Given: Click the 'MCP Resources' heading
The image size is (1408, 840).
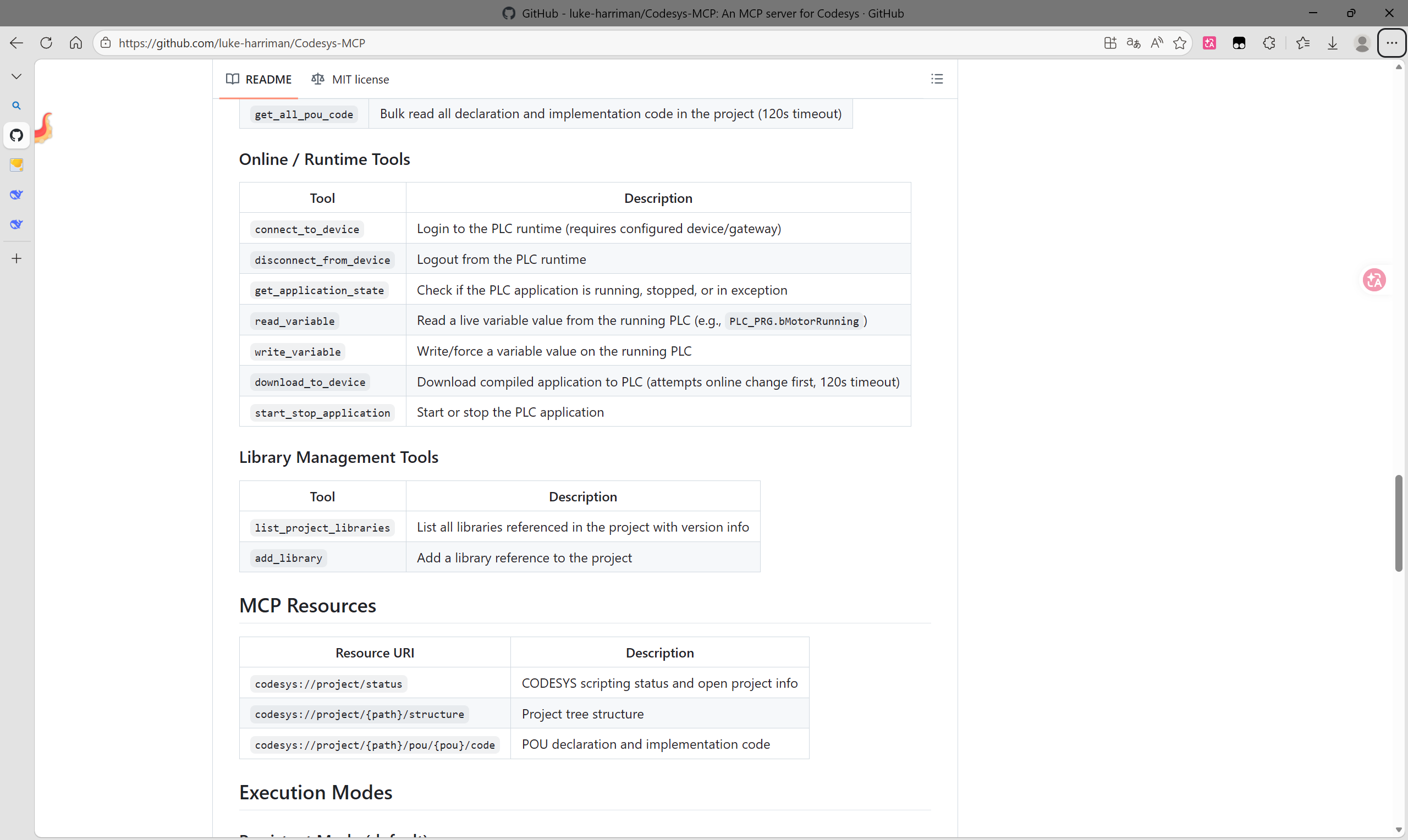Looking at the screenshot, I should 307,606.
